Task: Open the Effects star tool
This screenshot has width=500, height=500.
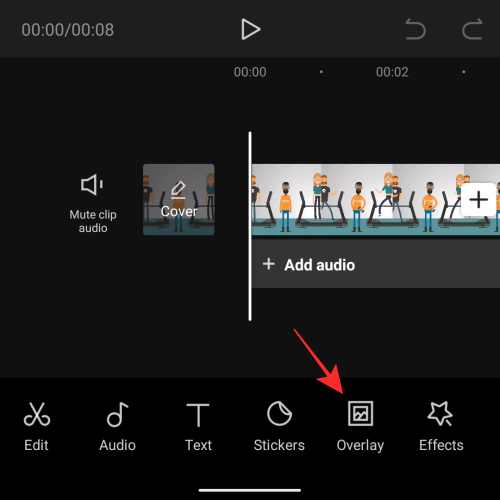Action: [x=441, y=427]
